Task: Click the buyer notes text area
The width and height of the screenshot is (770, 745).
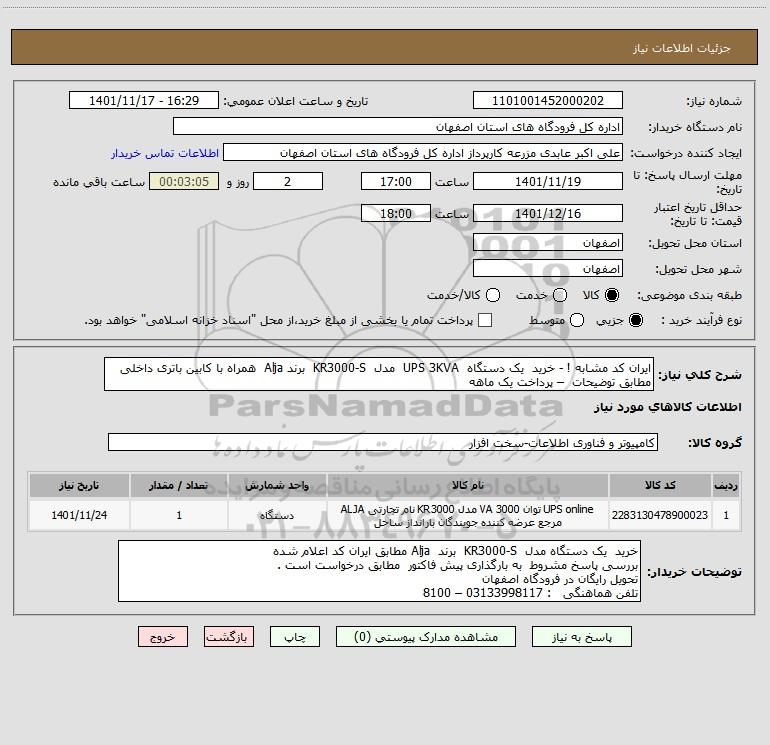Action: (379, 572)
